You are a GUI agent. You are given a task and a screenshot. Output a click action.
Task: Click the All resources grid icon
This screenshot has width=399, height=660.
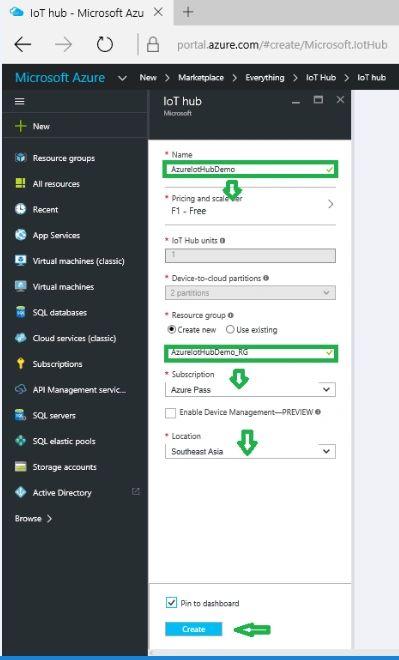tap(20, 184)
